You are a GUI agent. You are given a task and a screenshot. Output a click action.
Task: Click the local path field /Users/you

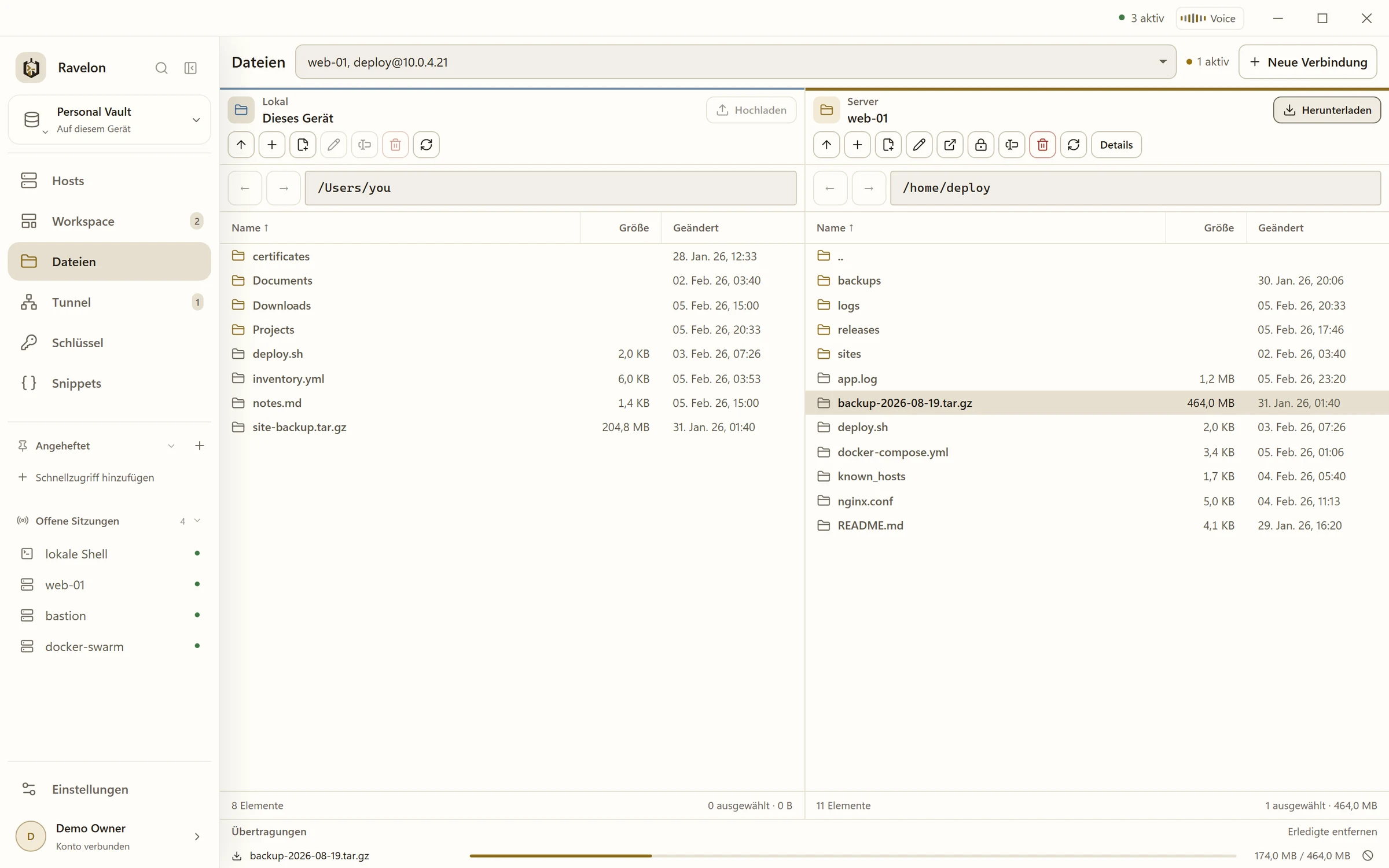[550, 187]
